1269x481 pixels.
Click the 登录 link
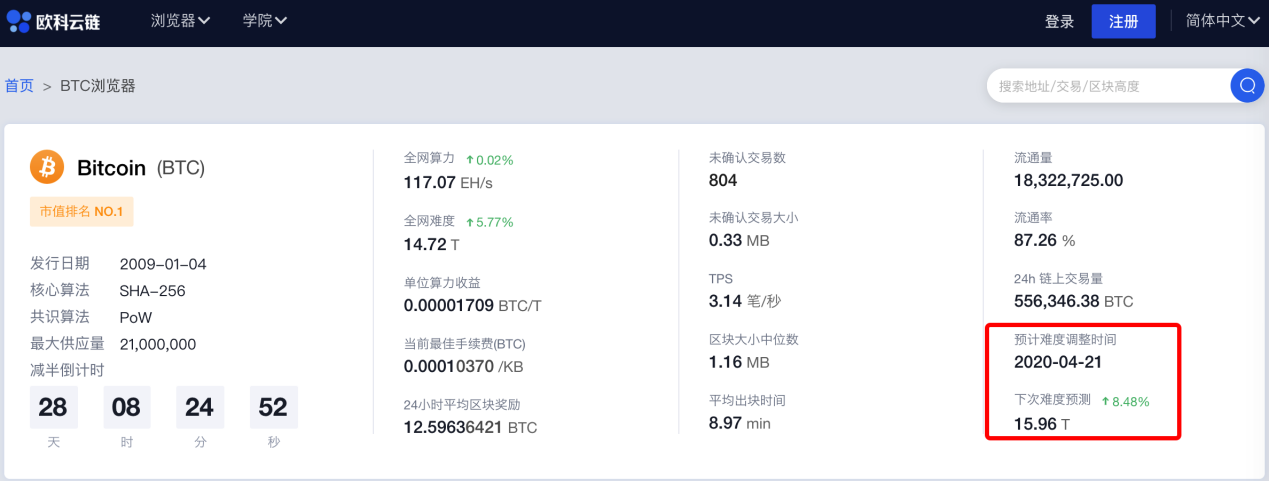1059,21
